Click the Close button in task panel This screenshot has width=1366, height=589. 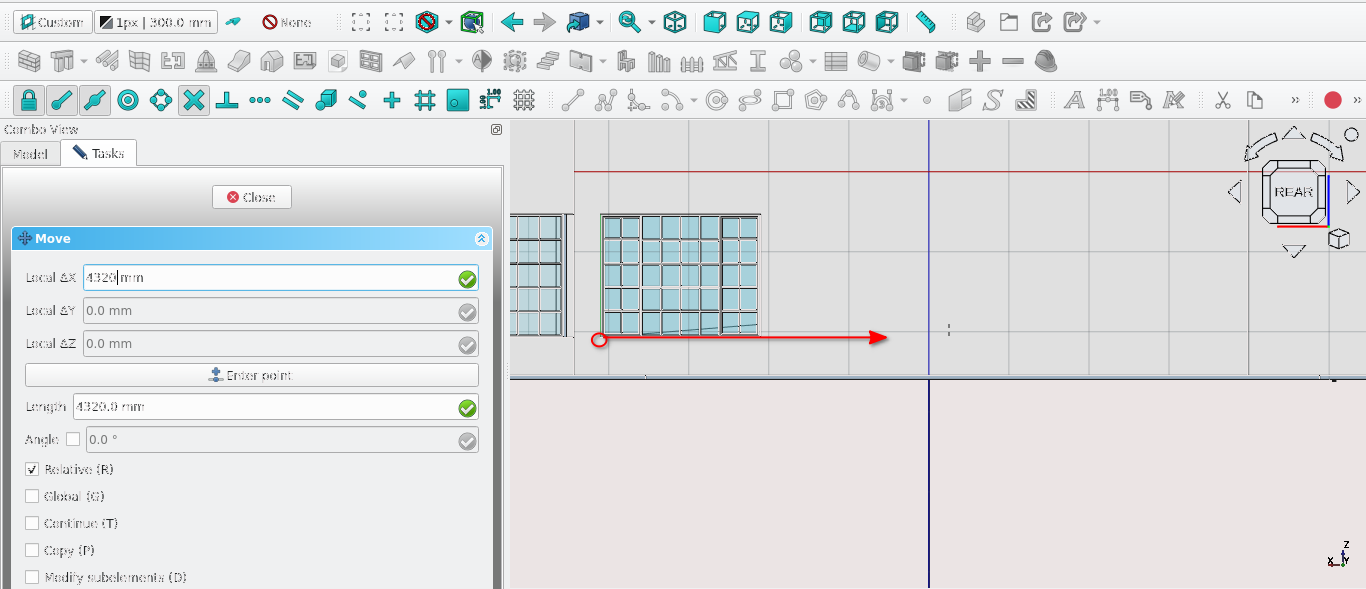tap(251, 197)
